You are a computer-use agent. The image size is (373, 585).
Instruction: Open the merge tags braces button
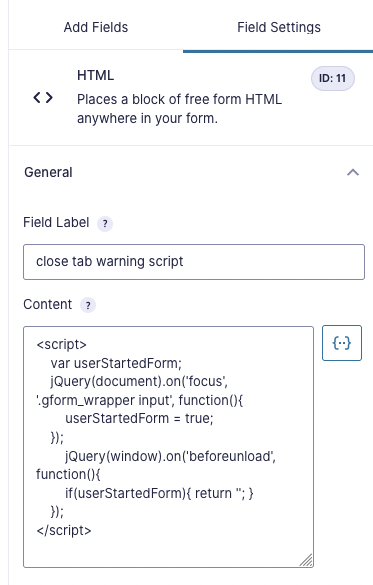pos(342,343)
